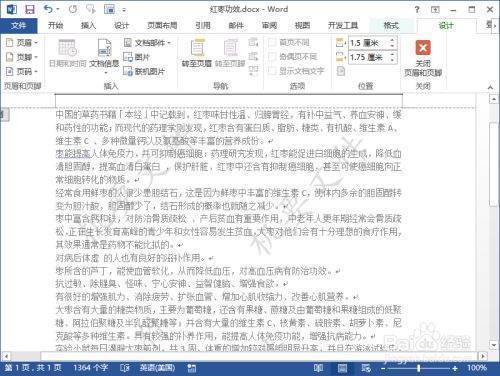Switch to the 格式 format tab
The image size is (500, 376).
click(391, 25)
